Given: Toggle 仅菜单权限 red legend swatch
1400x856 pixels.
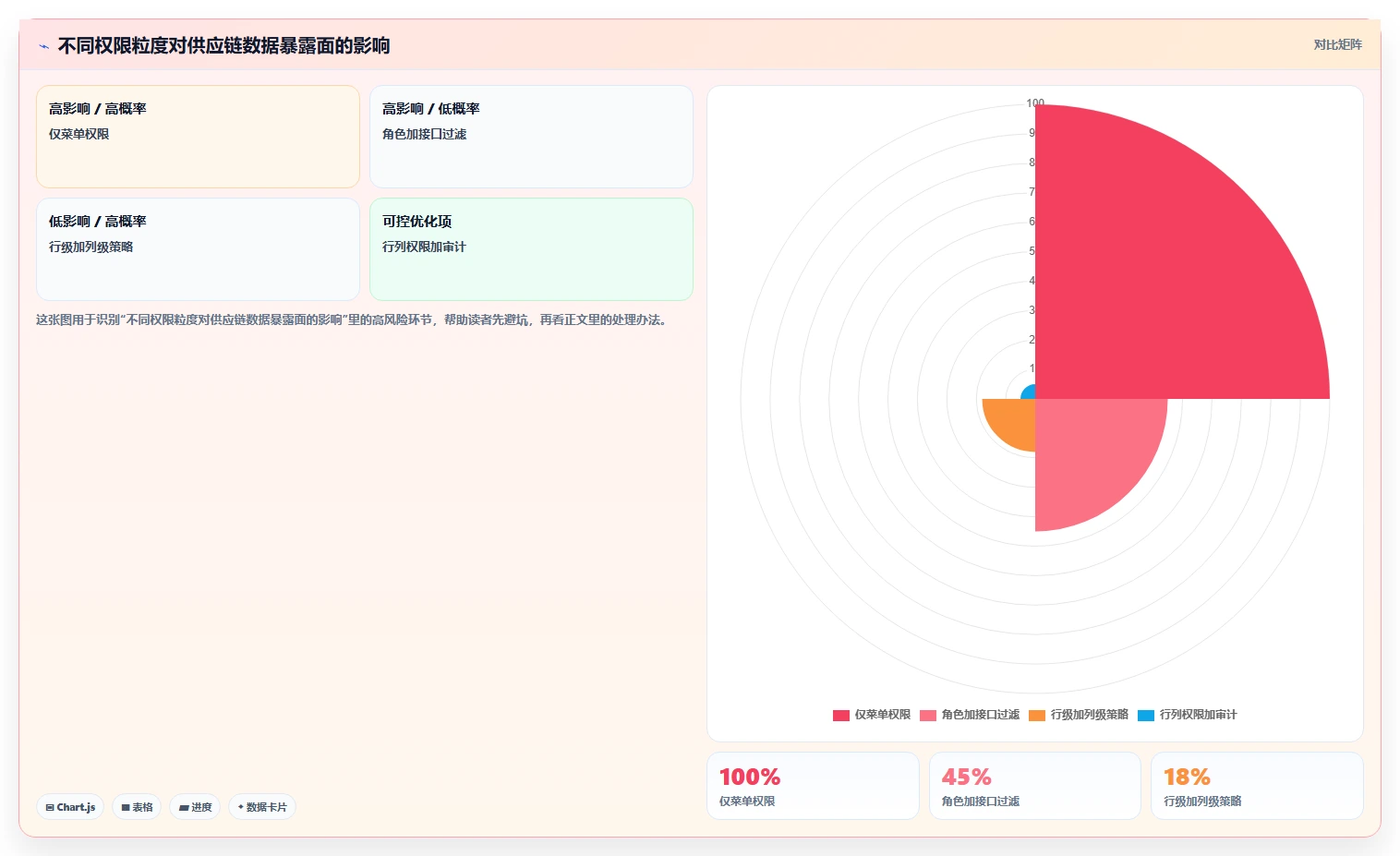Looking at the screenshot, I should click(x=840, y=715).
